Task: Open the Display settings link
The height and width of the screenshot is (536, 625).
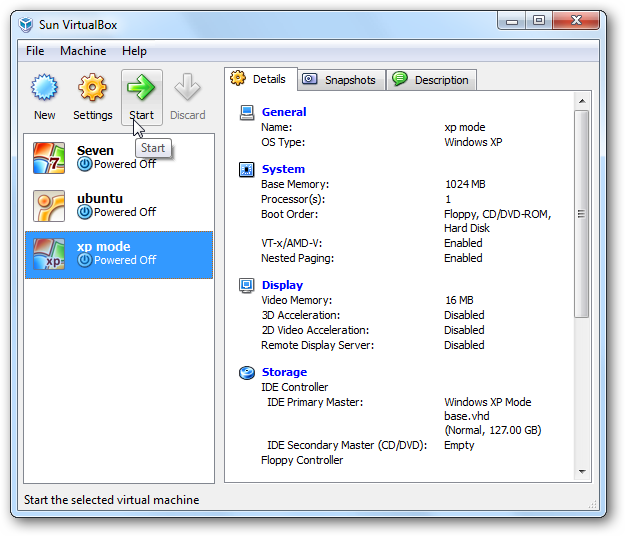Action: pyautogui.click(x=282, y=285)
